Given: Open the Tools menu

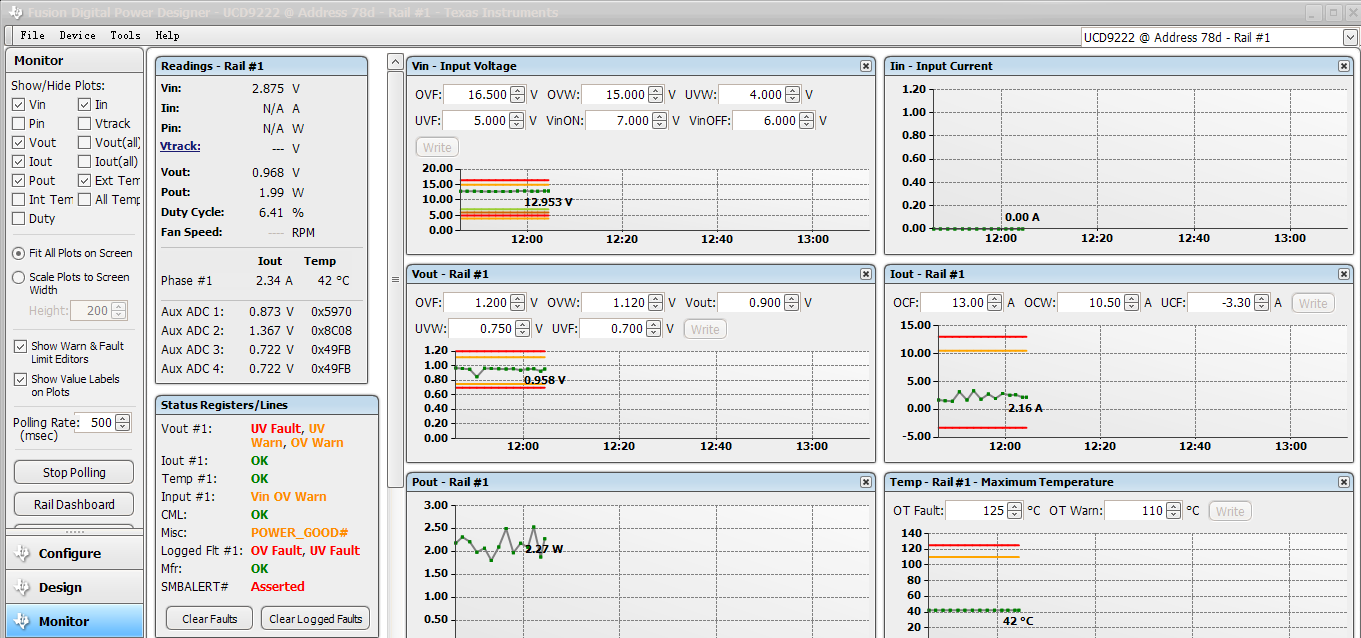Looking at the screenshot, I should pyautogui.click(x=125, y=35).
